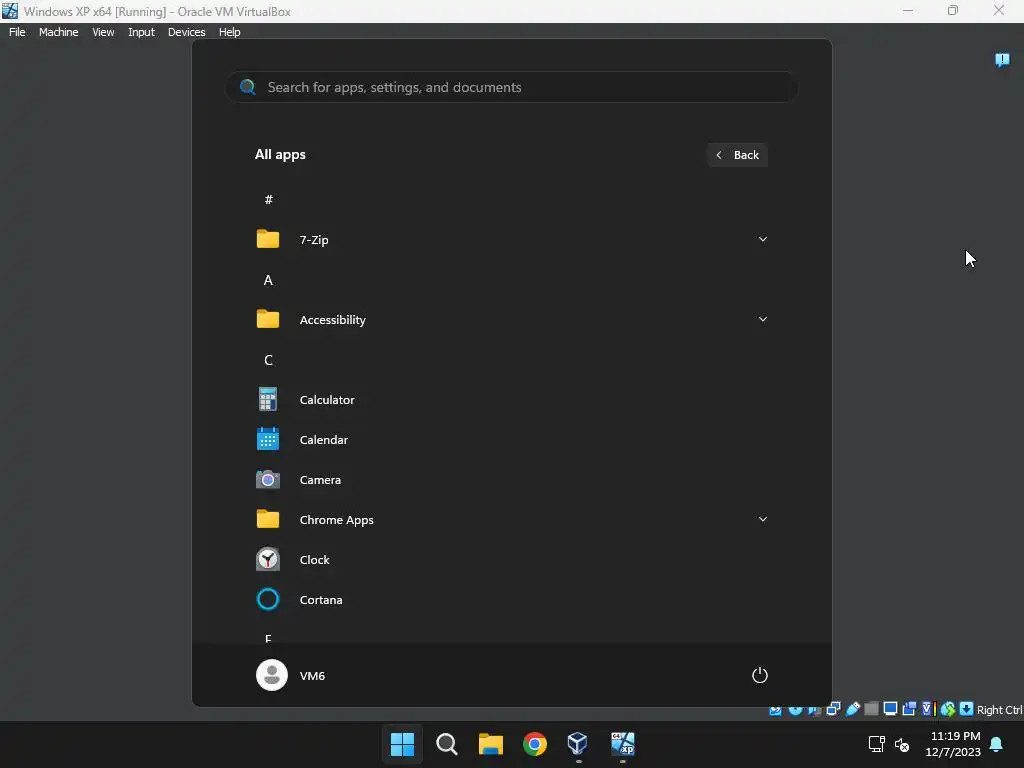Click the Back button in All apps
Screen dimensions: 1024x768
(737, 155)
